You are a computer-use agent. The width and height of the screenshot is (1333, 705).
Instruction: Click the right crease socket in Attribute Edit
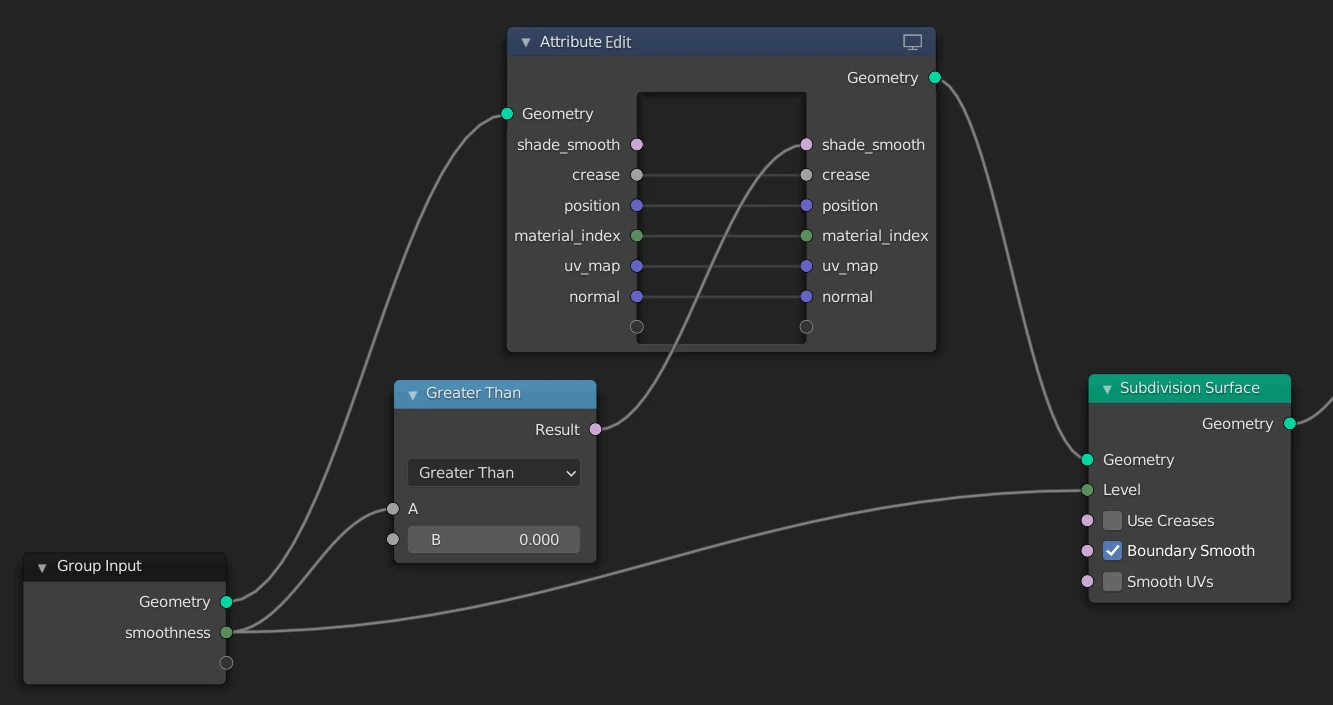(807, 175)
